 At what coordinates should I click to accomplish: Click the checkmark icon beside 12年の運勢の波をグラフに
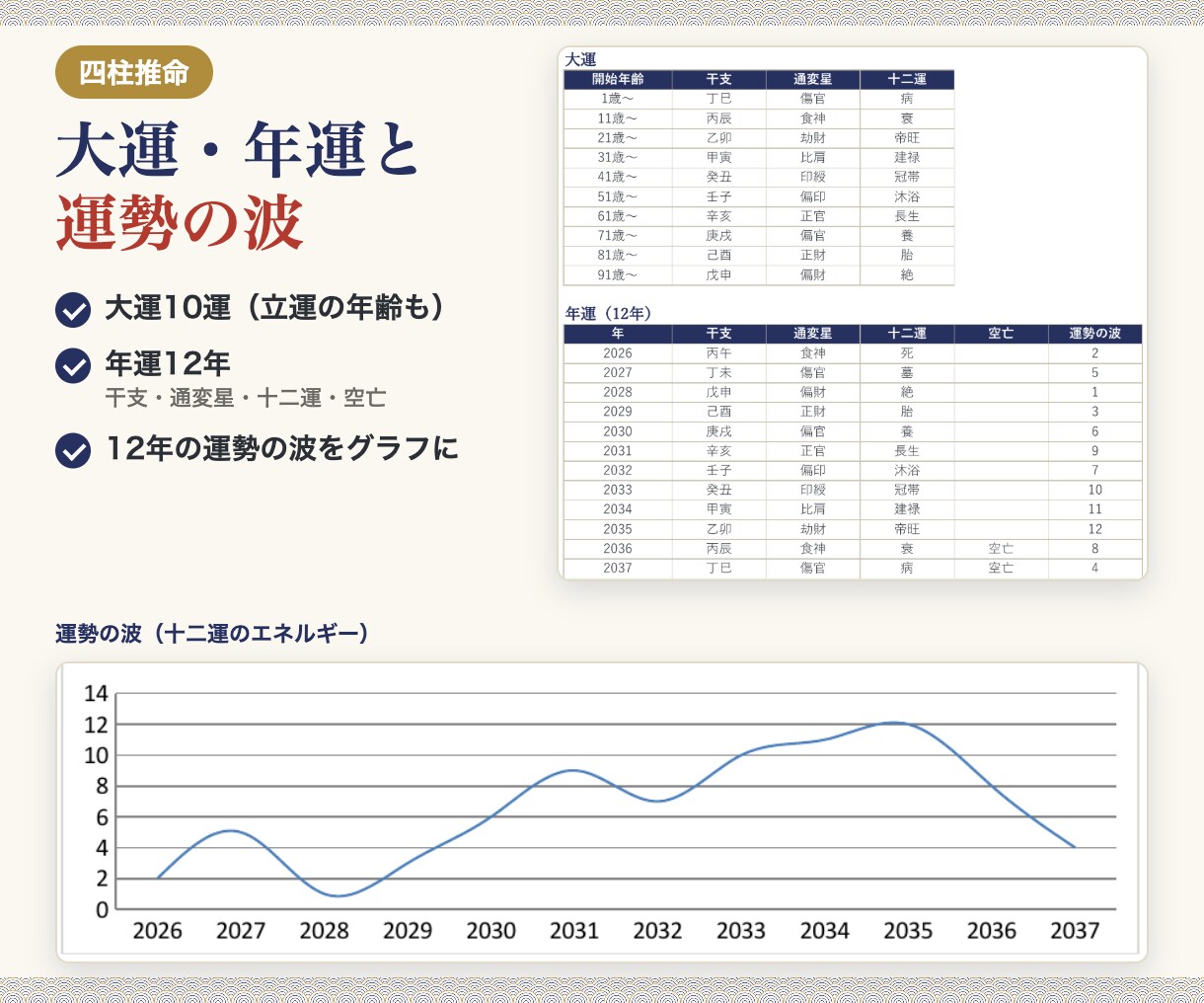[73, 450]
